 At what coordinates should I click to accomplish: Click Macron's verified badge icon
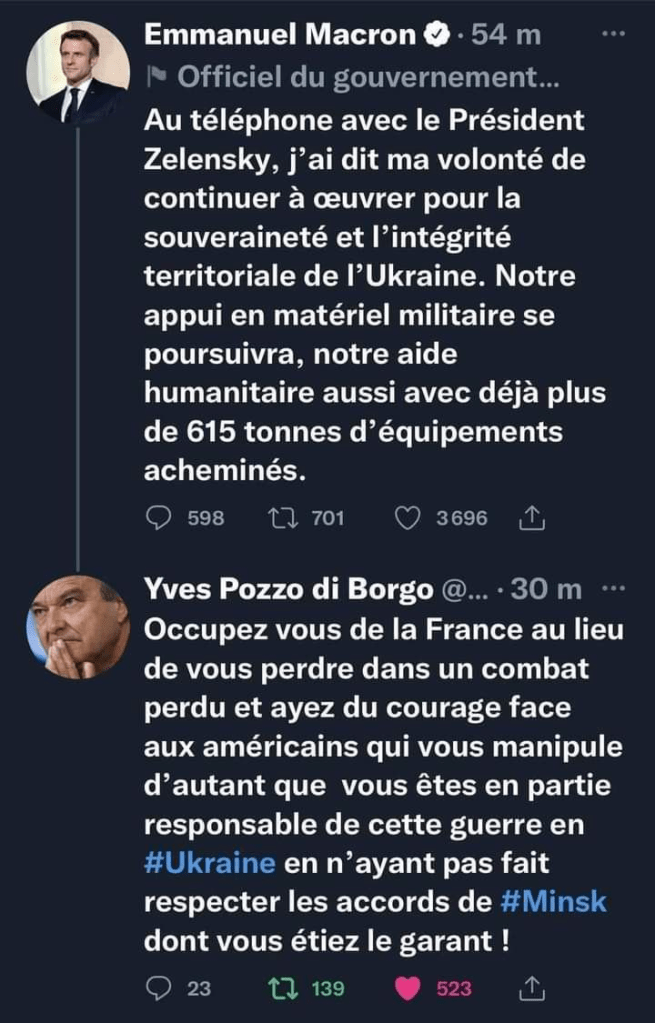436,36
